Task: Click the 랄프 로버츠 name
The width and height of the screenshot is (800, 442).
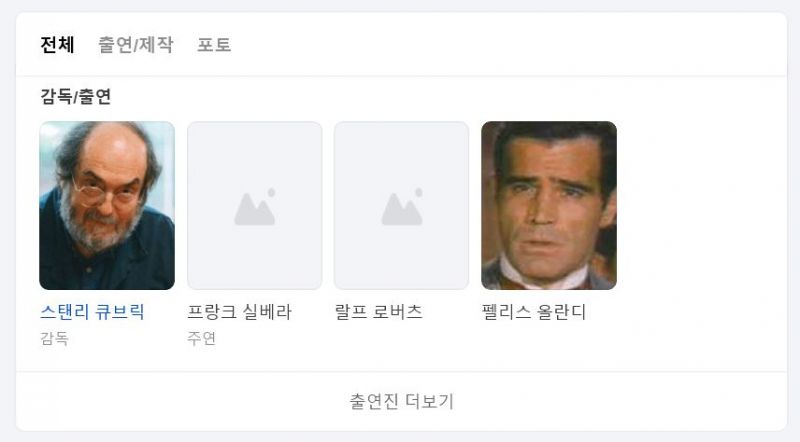Action: [x=378, y=312]
